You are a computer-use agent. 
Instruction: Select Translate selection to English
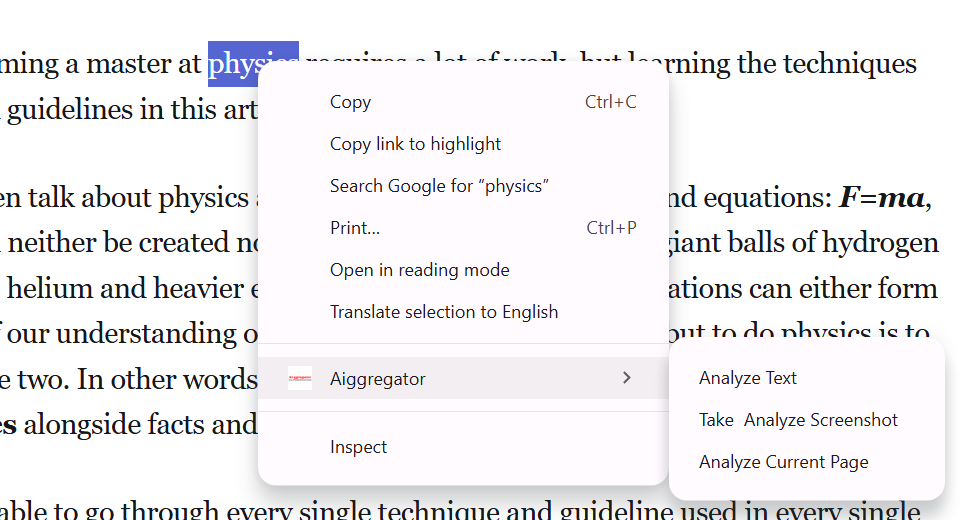pyautogui.click(x=444, y=312)
